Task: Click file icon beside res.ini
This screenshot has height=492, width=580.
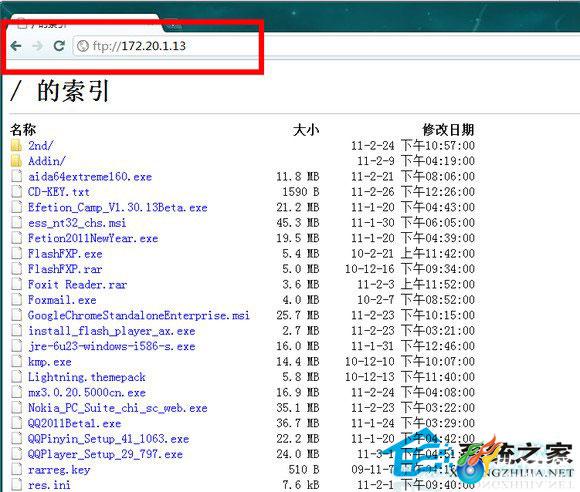Action: coord(16,485)
